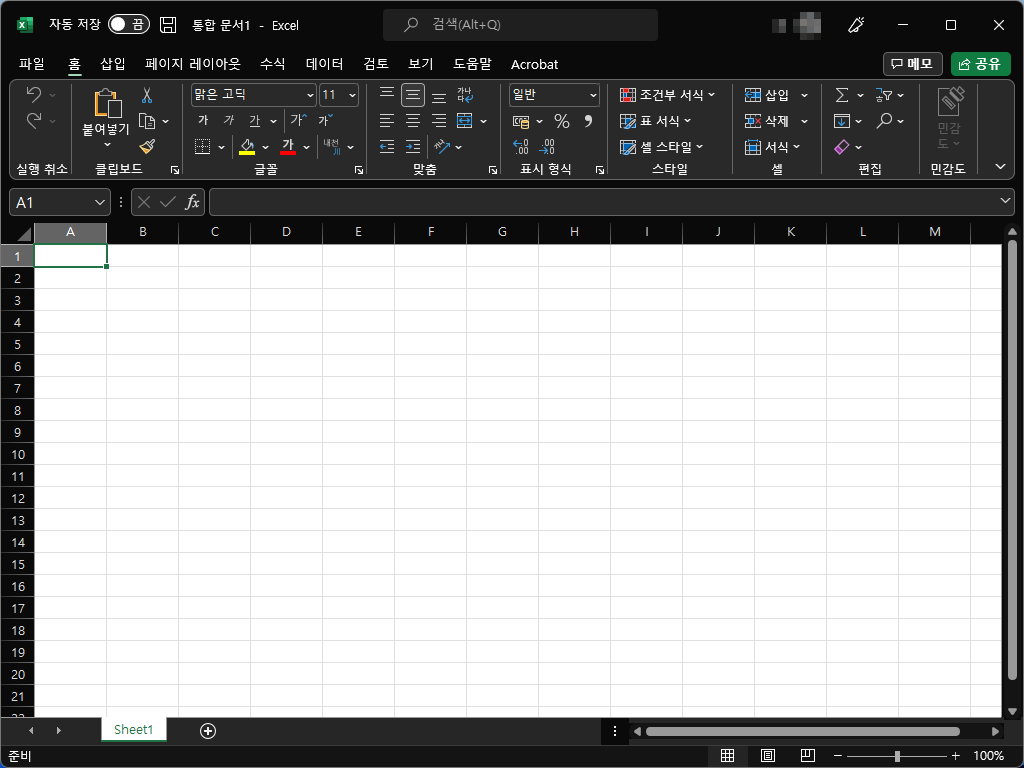Click the Copy icon
Viewport: 1024px width, 768px height.
[147, 121]
